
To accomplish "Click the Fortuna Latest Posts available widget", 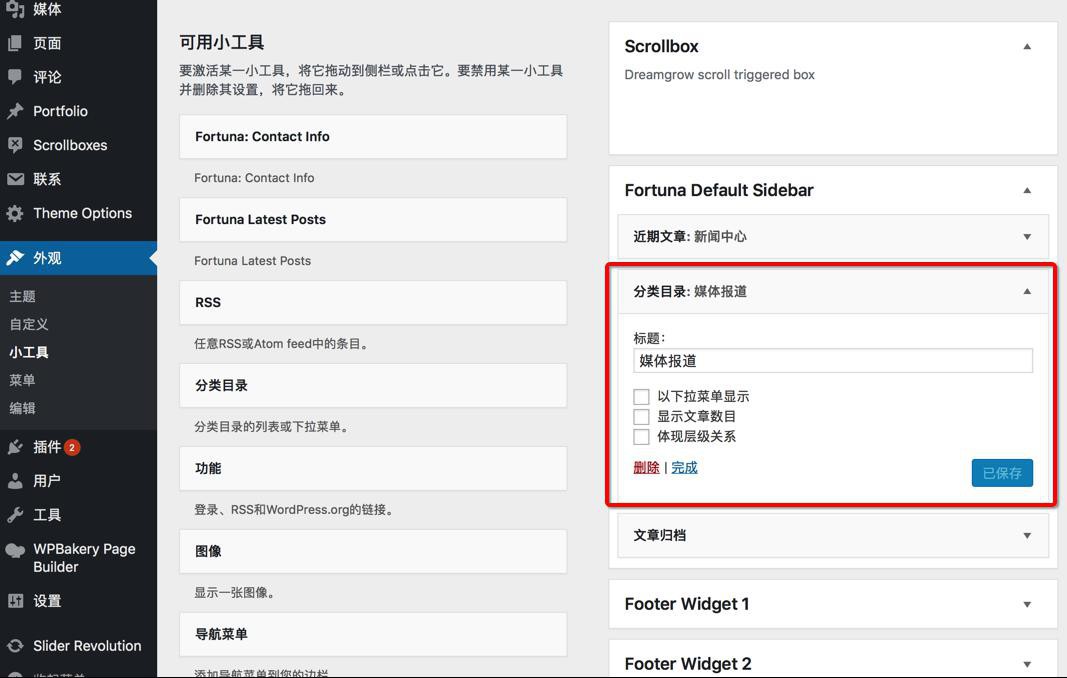I will [x=373, y=220].
